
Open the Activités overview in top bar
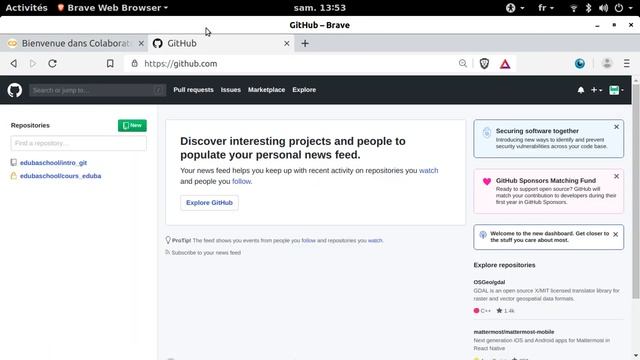(x=27, y=8)
